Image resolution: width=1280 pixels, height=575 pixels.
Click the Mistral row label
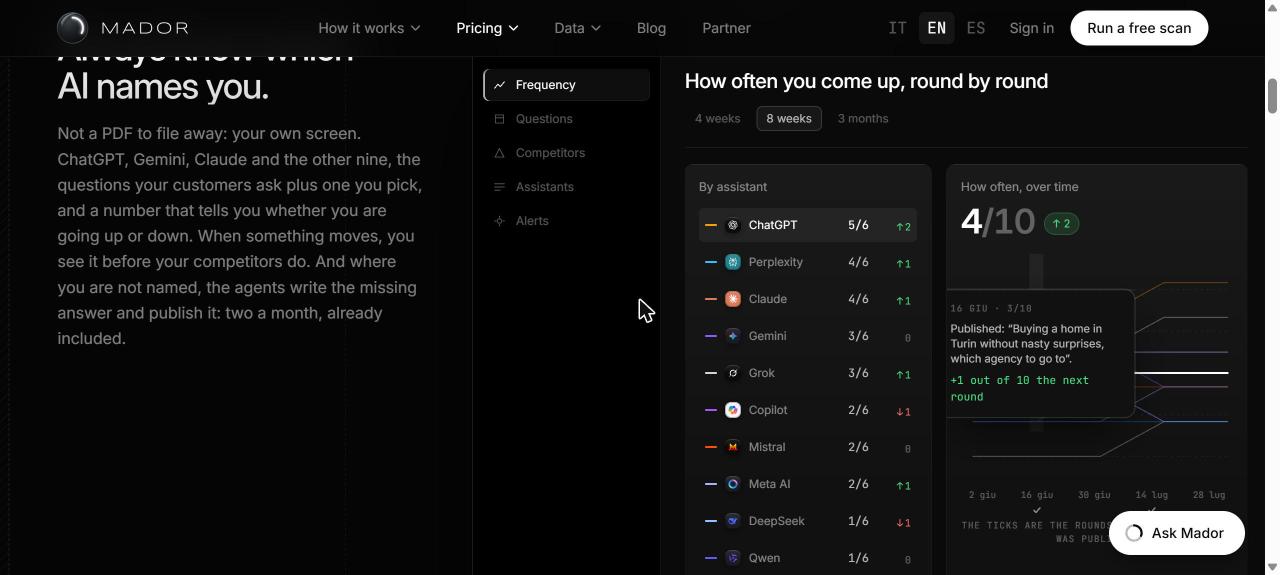tap(767, 447)
